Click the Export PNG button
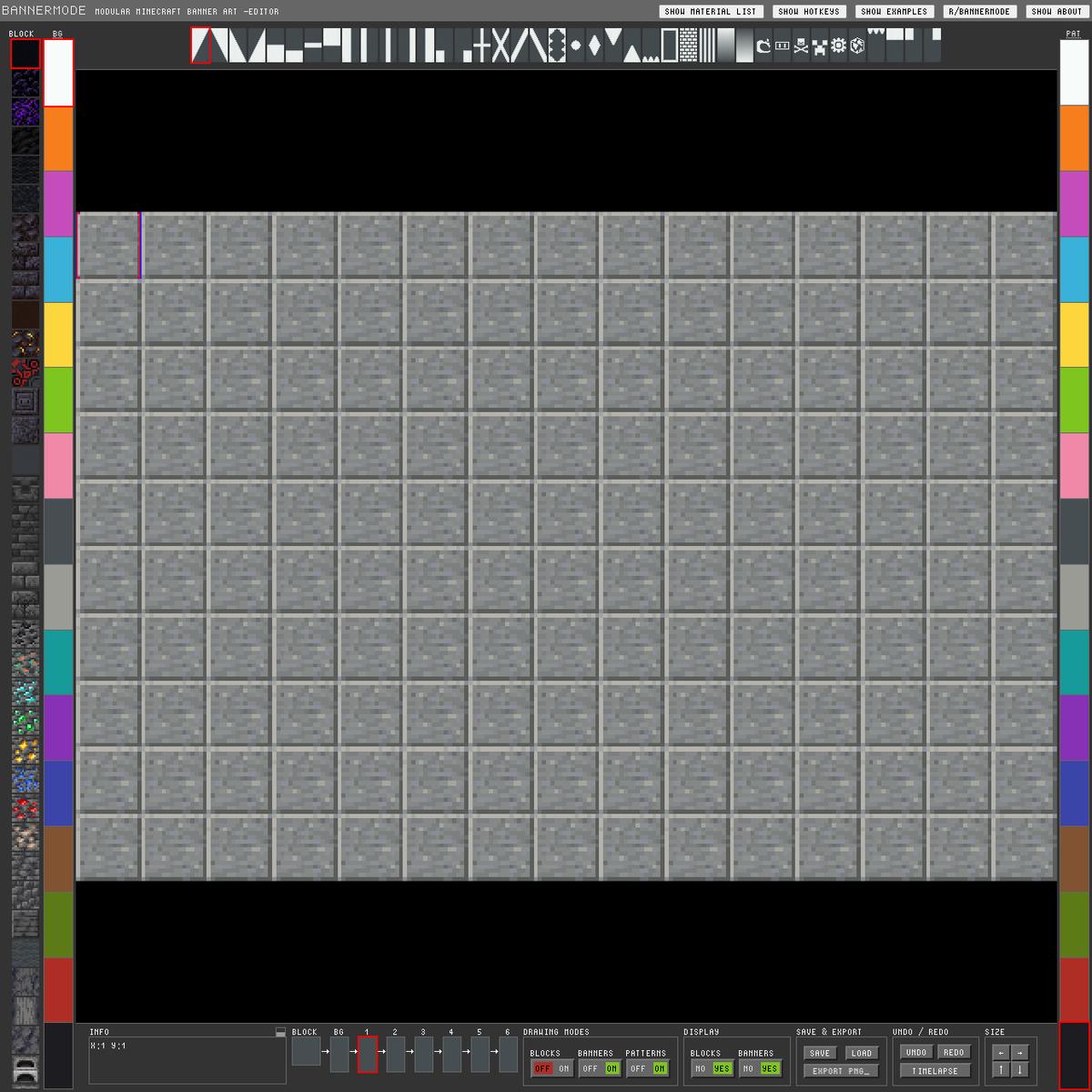The width and height of the screenshot is (1092, 1092). coord(840,1071)
